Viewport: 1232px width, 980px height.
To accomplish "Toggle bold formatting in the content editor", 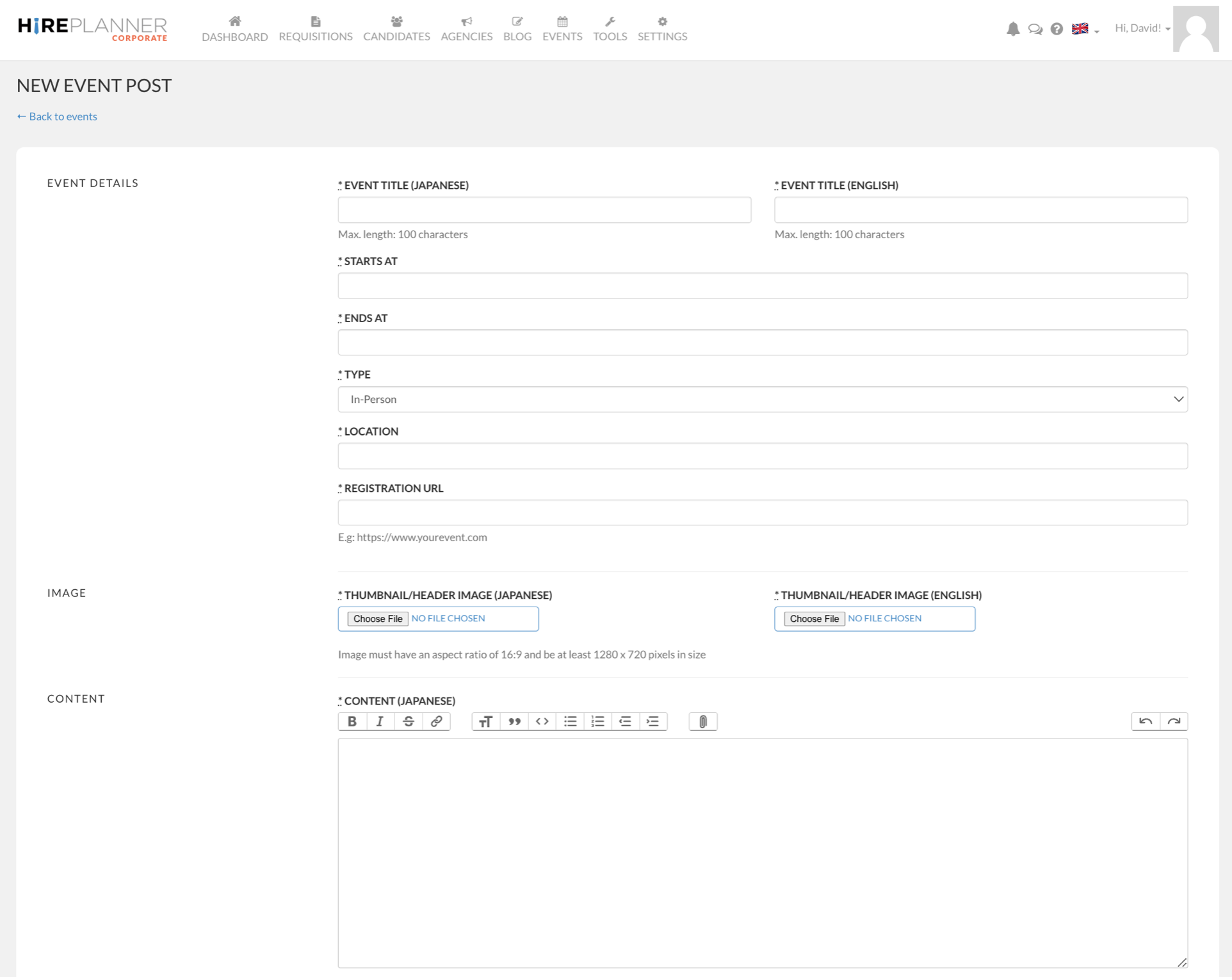I will [352, 721].
